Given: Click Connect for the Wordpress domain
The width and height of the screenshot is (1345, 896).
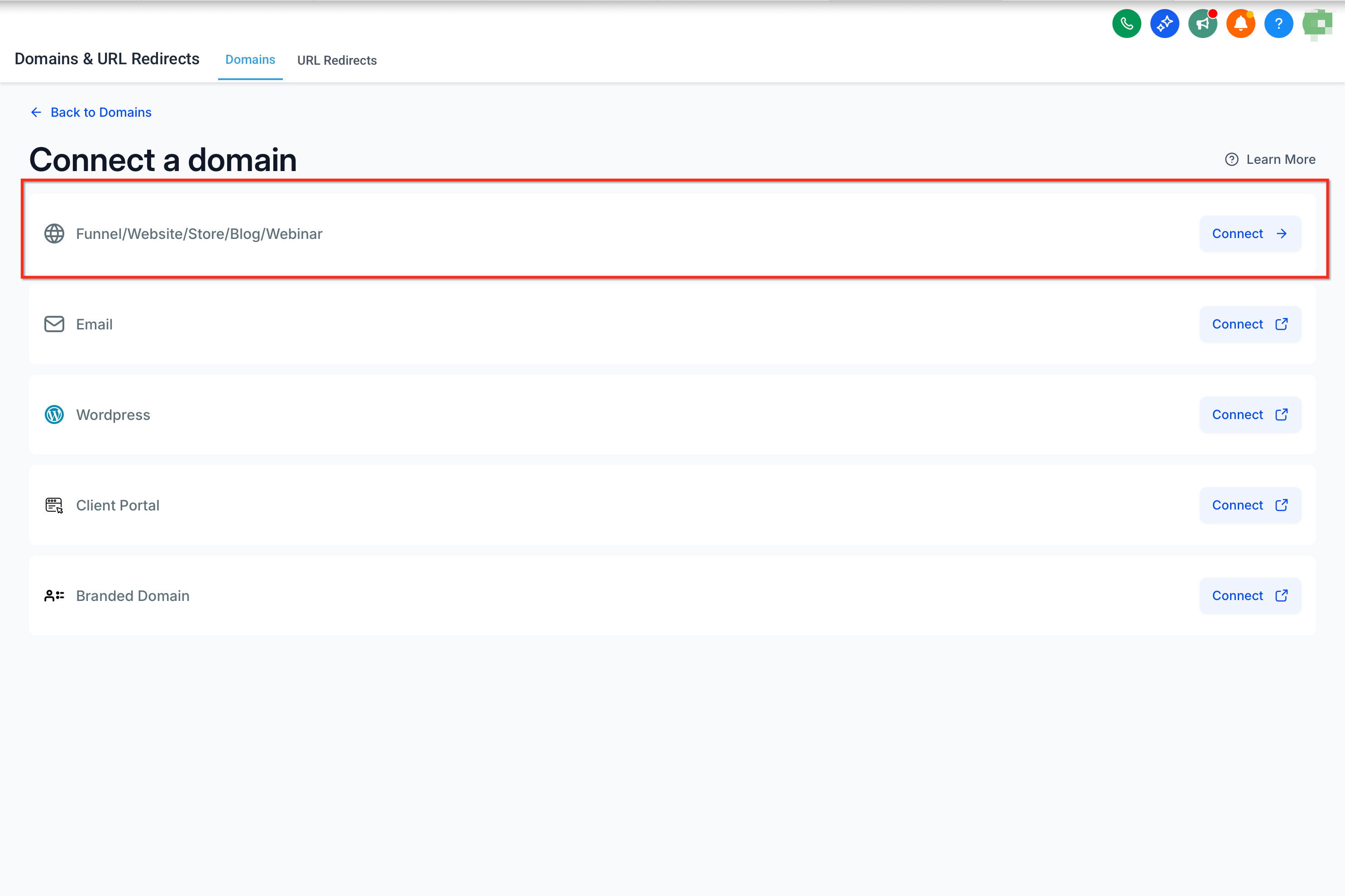Looking at the screenshot, I should point(1250,415).
